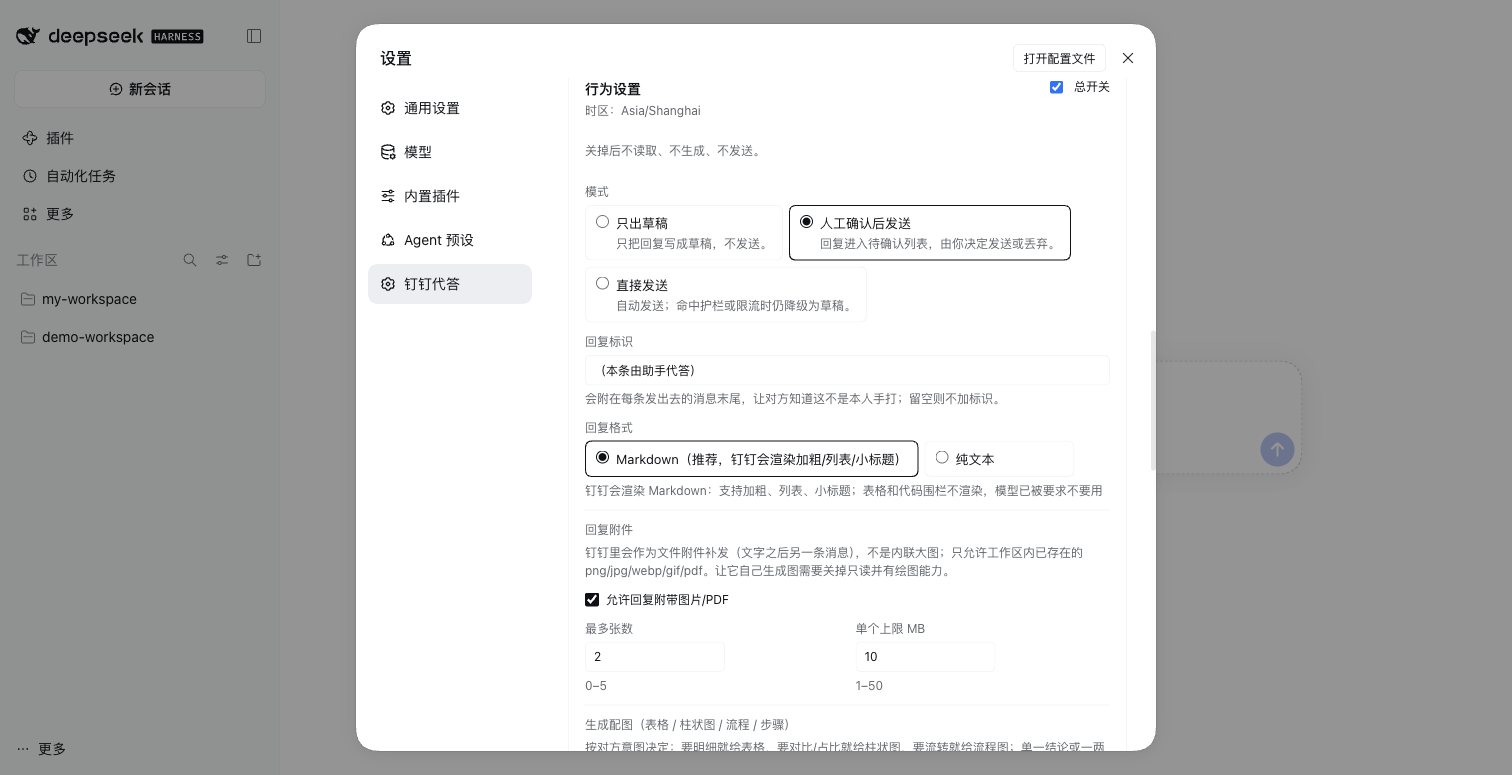Viewport: 1512px width, 775px height.
Task: Select 只出草稿 mode radio
Action: [602, 222]
